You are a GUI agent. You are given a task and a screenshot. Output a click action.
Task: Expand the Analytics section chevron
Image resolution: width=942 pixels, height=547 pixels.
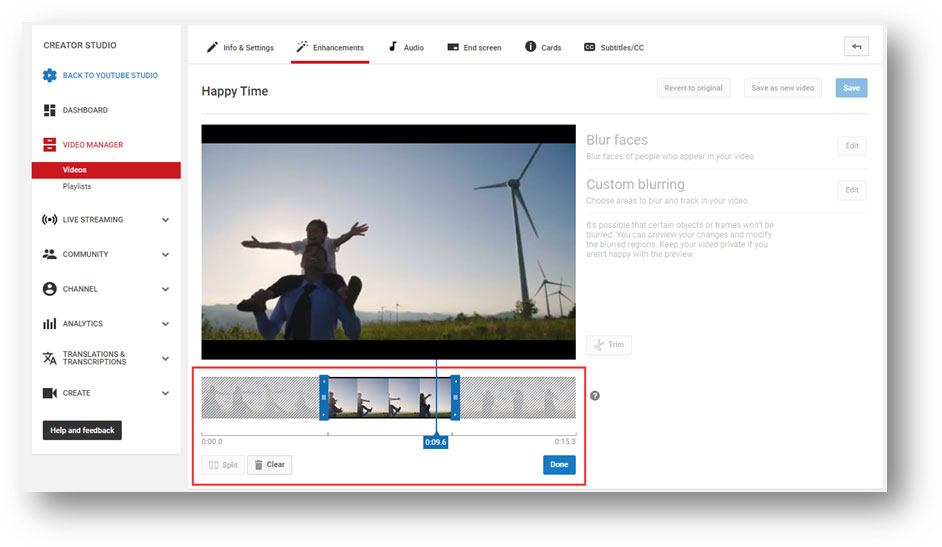pyautogui.click(x=165, y=324)
